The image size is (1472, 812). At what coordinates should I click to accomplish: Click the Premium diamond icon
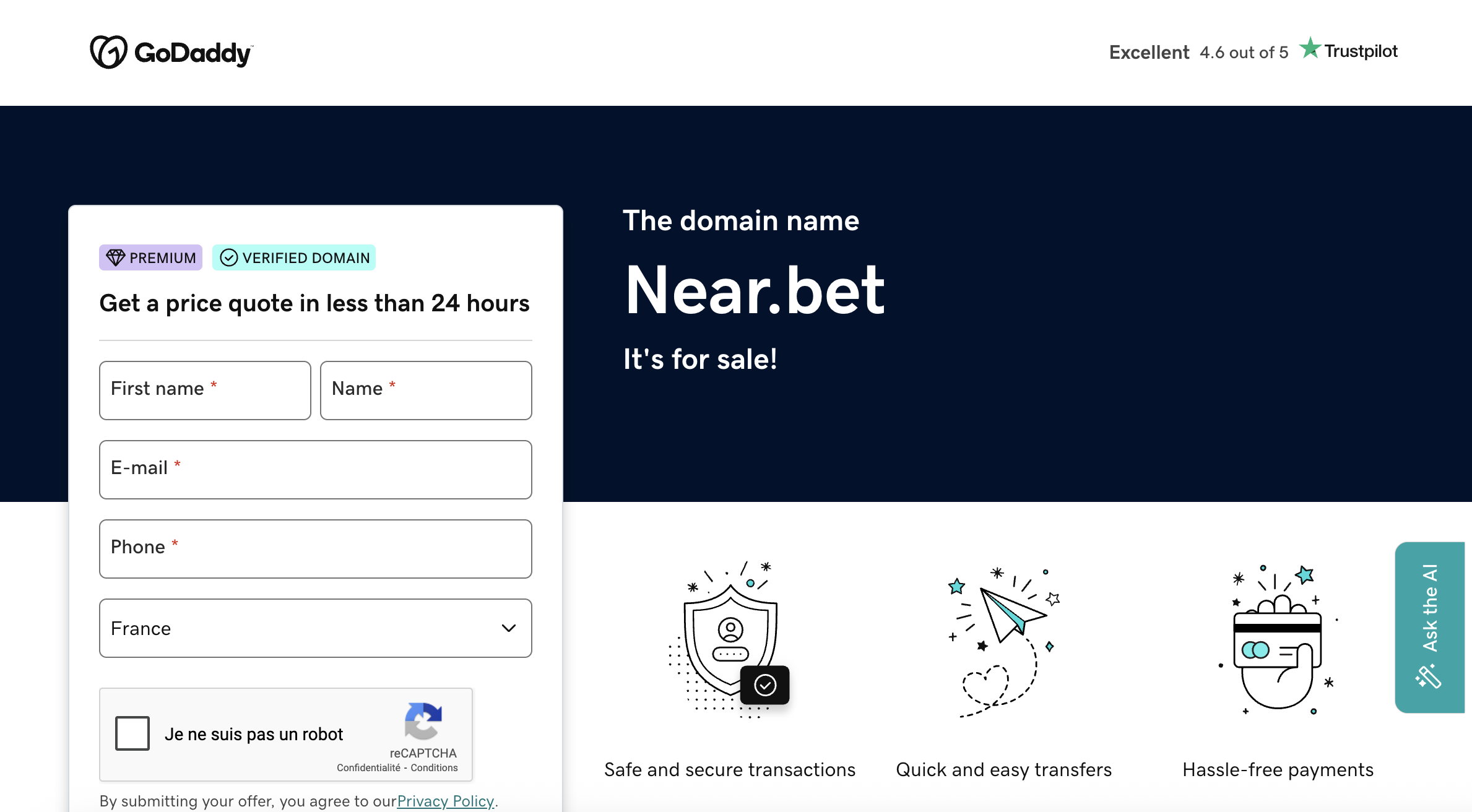click(x=115, y=257)
